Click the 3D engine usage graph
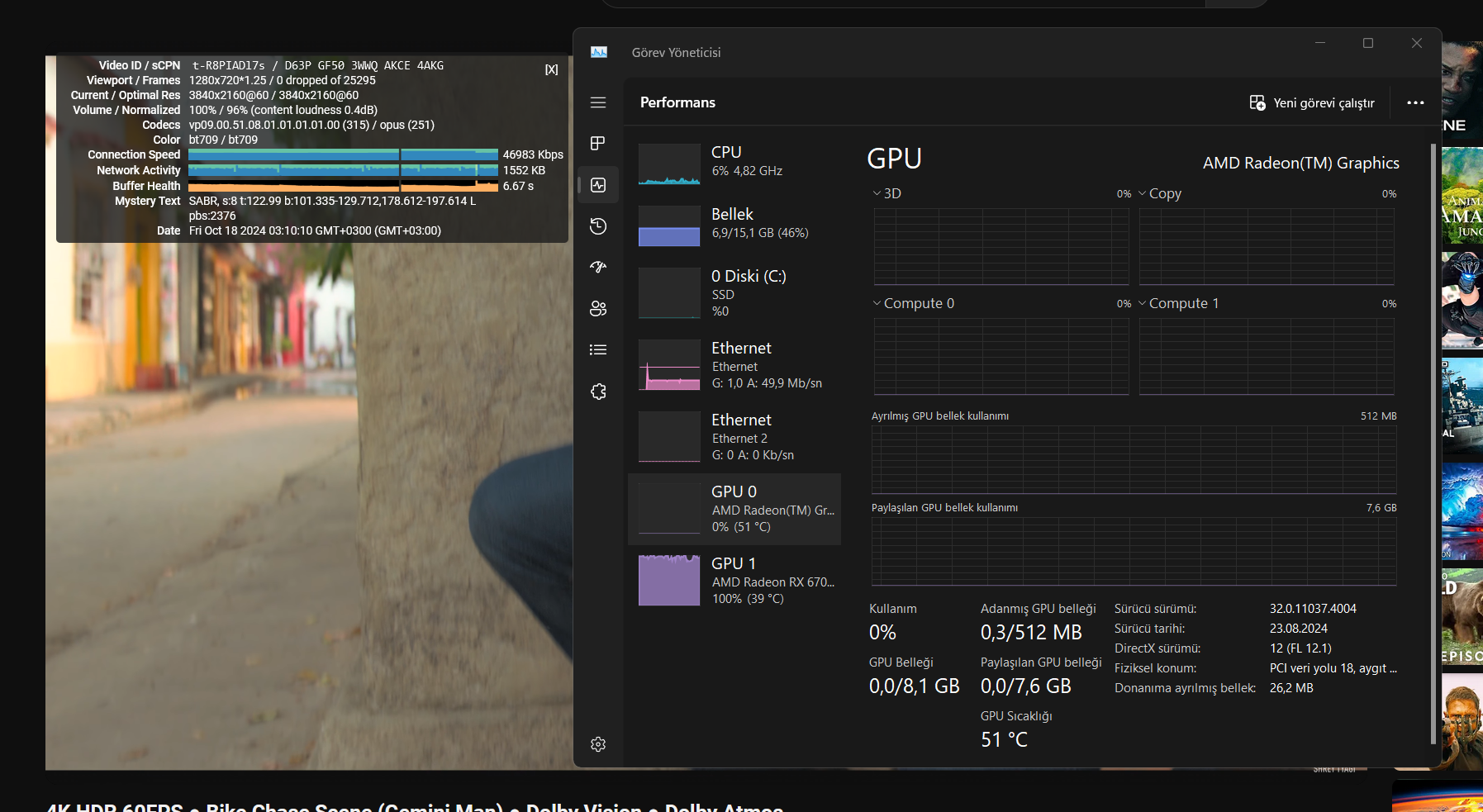 click(1001, 246)
